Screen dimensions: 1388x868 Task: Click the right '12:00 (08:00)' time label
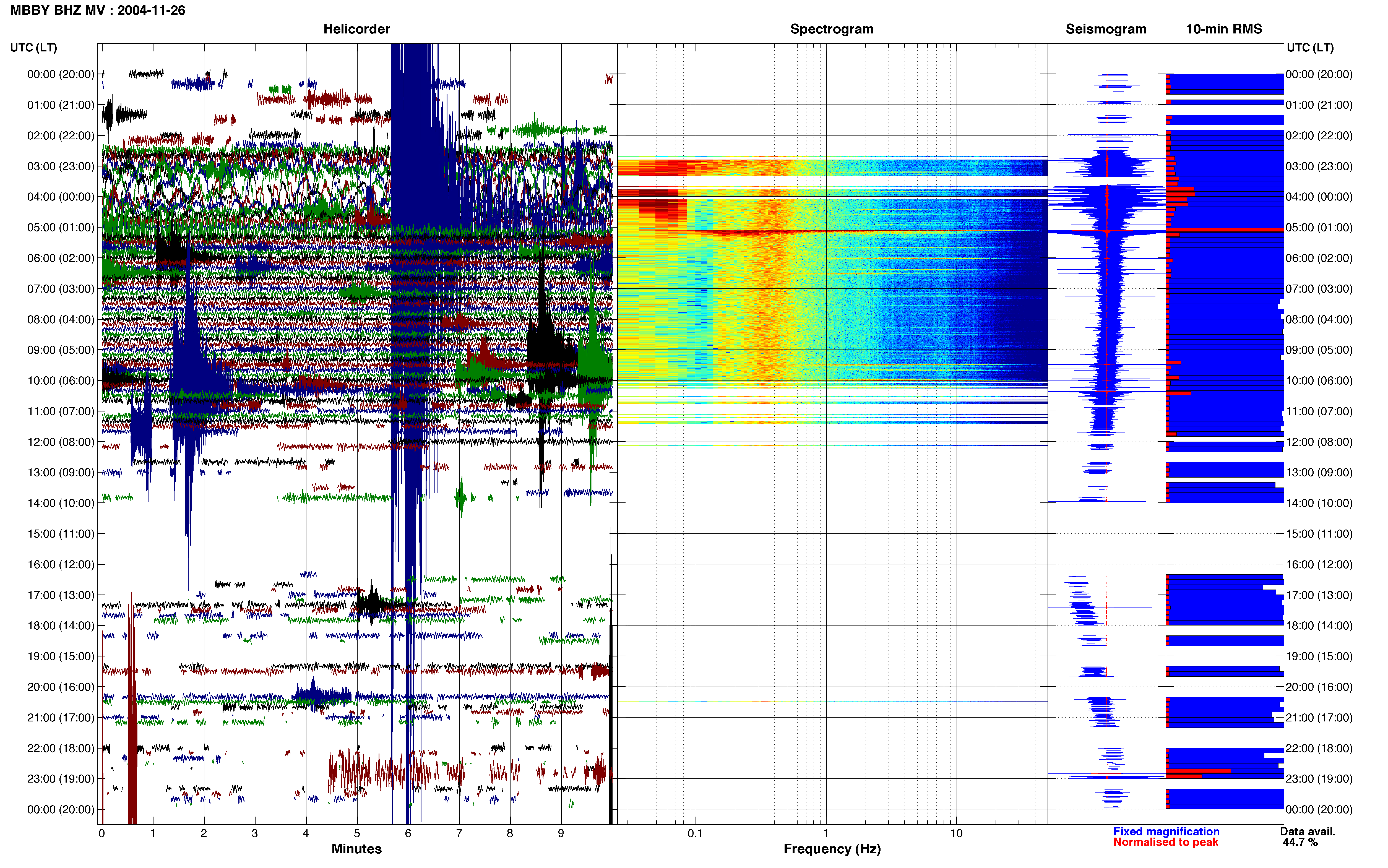(1319, 442)
